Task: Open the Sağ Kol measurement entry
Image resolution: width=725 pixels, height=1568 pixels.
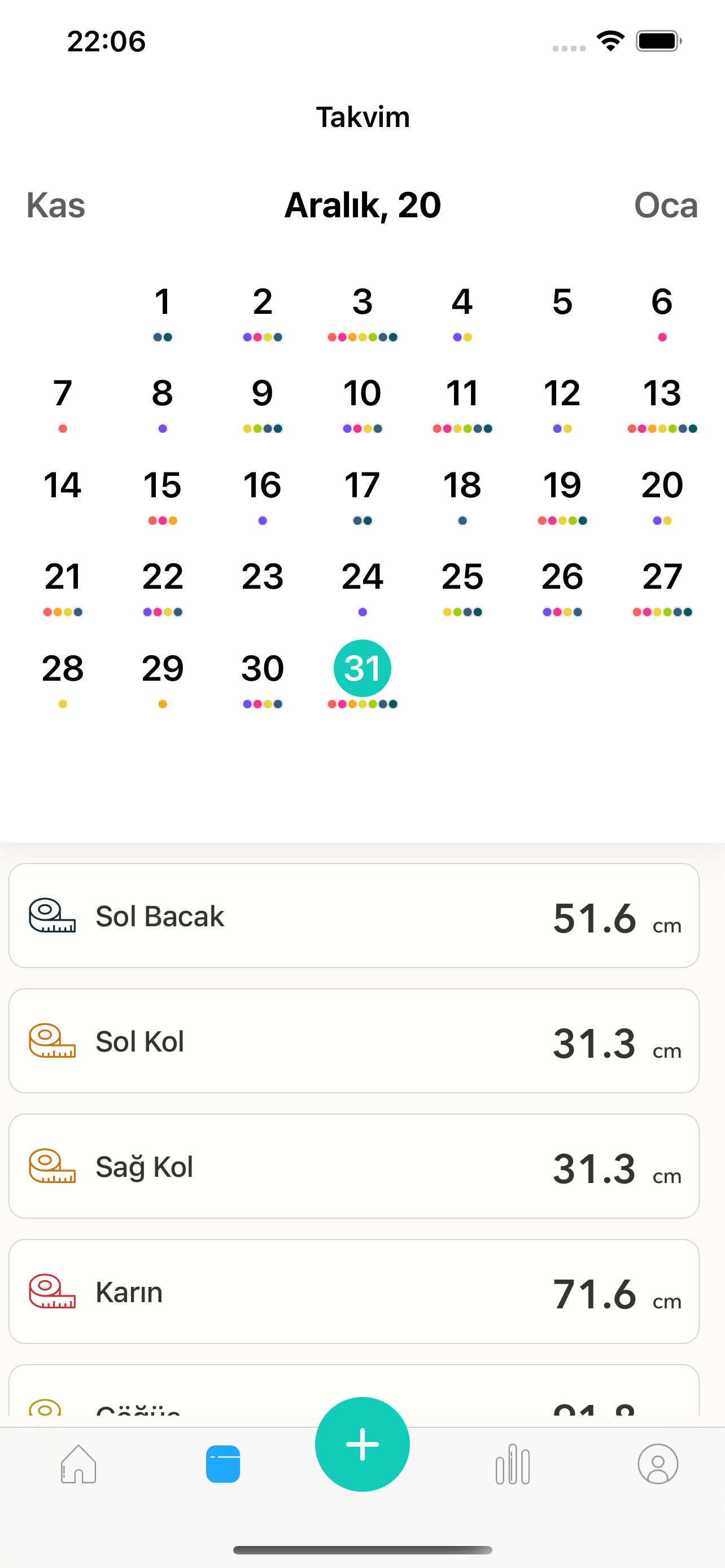Action: [x=353, y=1166]
